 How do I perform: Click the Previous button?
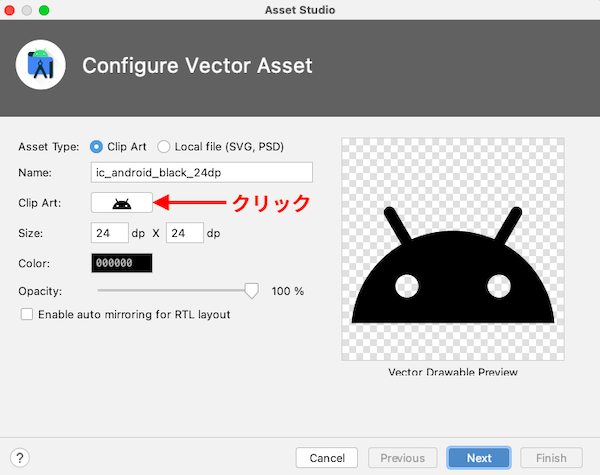pos(403,458)
